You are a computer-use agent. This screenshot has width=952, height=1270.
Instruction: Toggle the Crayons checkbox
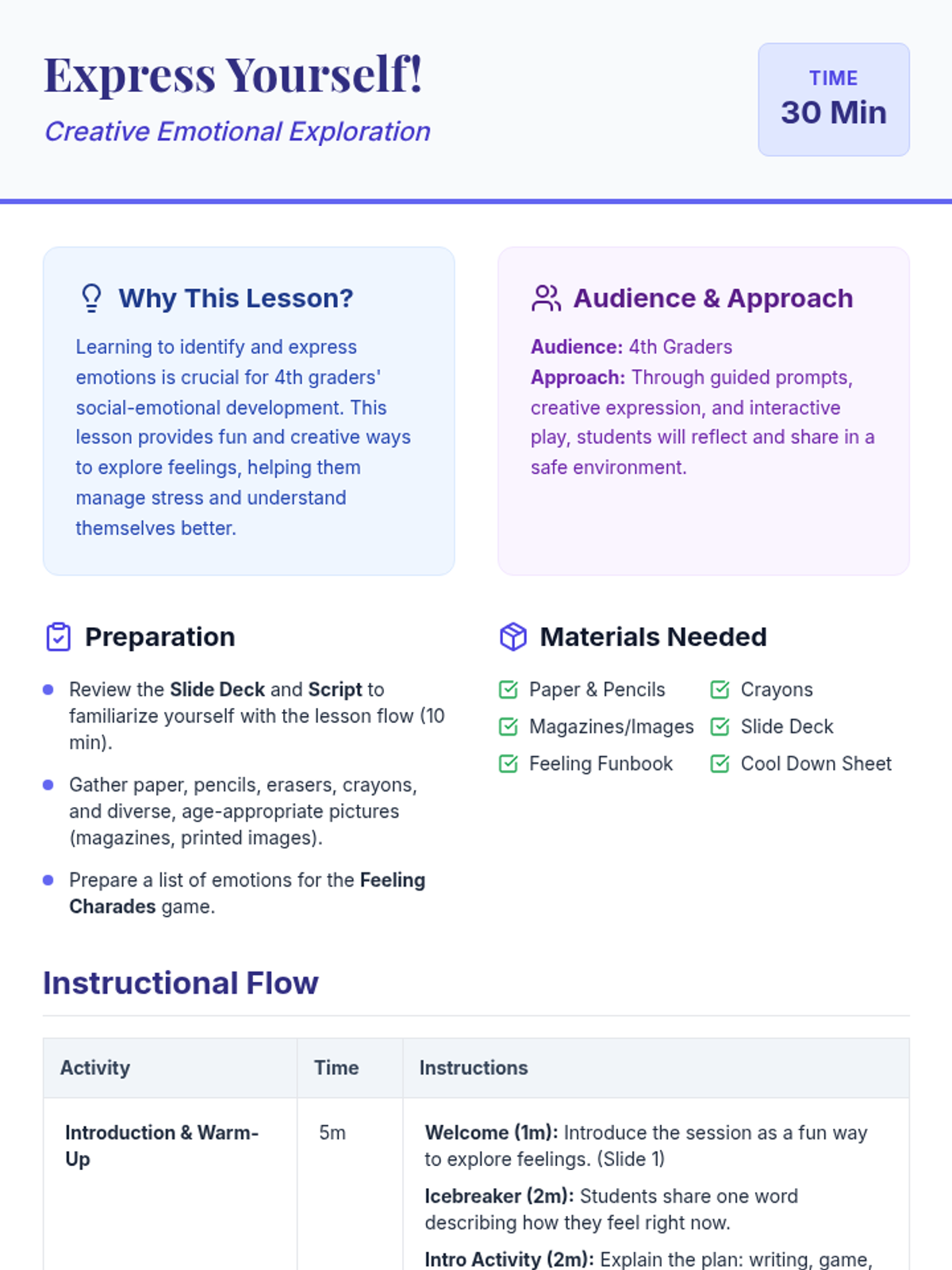720,690
